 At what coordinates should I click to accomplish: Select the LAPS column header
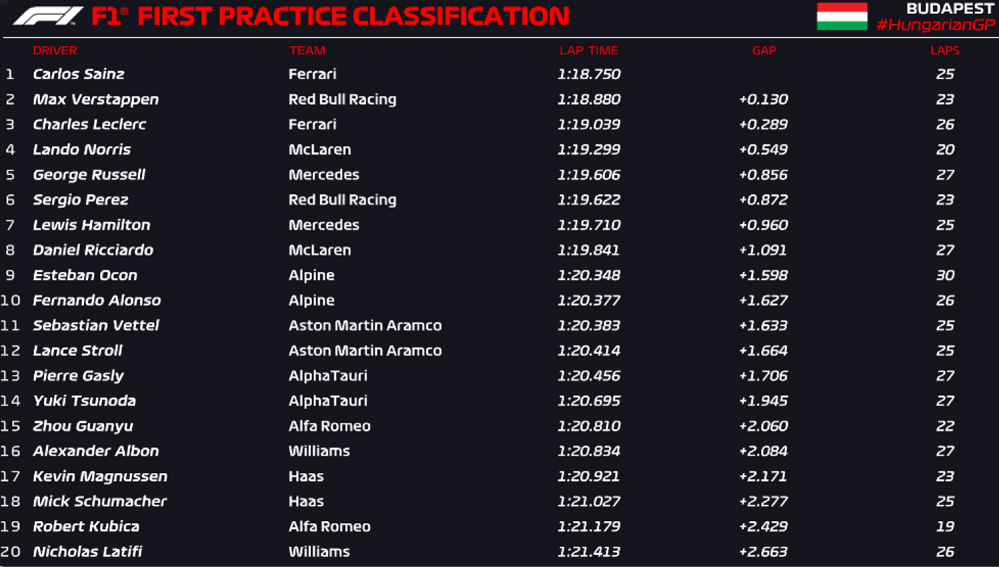pyautogui.click(x=944, y=50)
